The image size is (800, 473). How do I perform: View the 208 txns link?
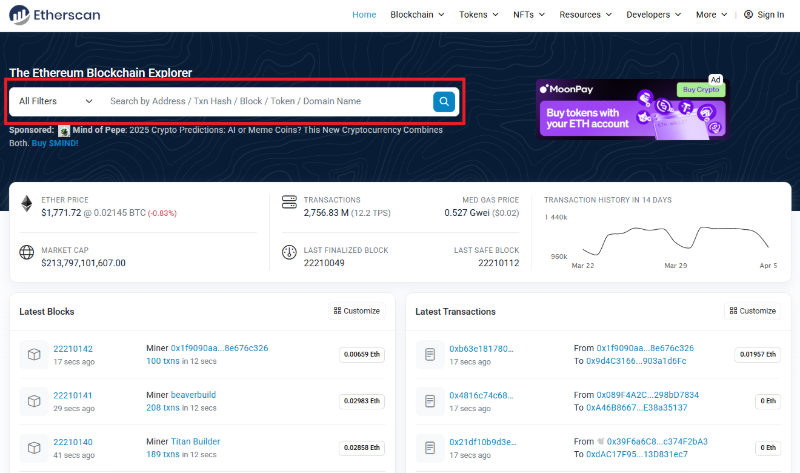[163, 408]
